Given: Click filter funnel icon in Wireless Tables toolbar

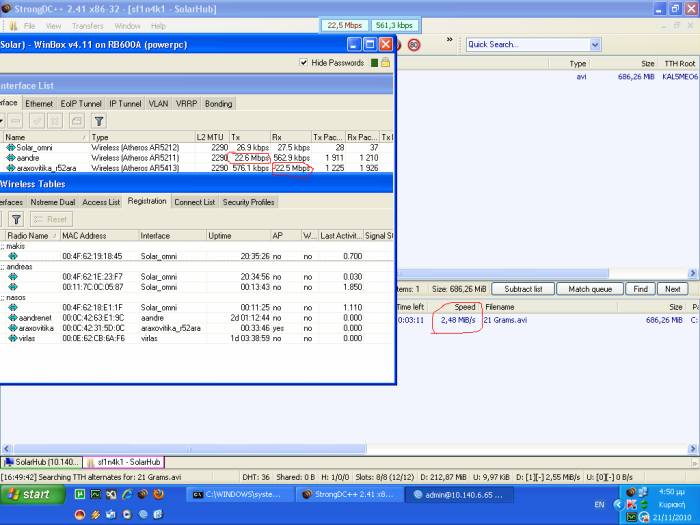Looking at the screenshot, I should pyautogui.click(x=16, y=219).
